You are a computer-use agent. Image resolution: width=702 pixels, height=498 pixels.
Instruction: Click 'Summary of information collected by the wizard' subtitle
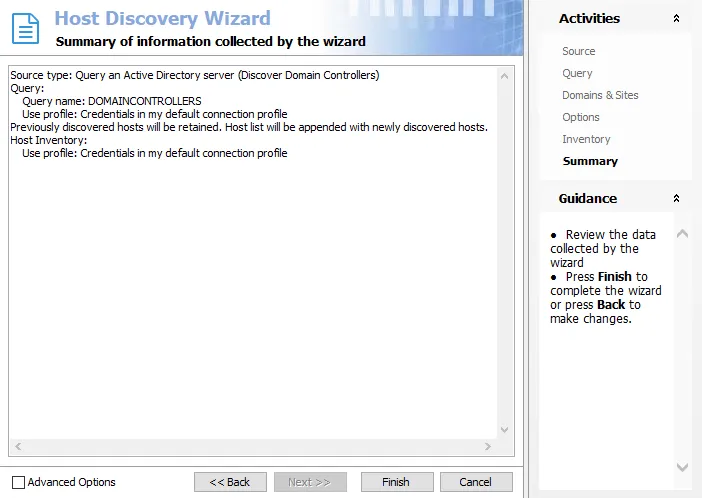tap(210, 42)
